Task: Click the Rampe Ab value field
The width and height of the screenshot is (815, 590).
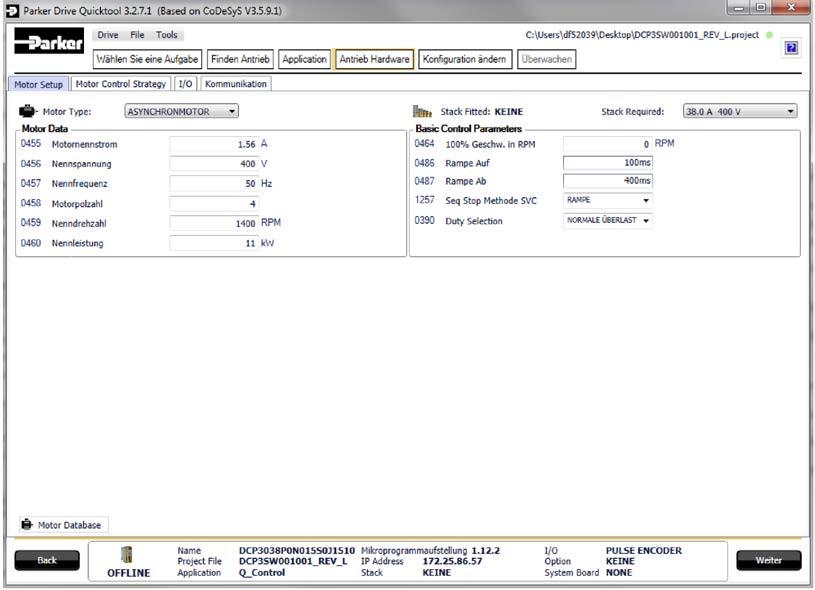Action: click(x=608, y=181)
